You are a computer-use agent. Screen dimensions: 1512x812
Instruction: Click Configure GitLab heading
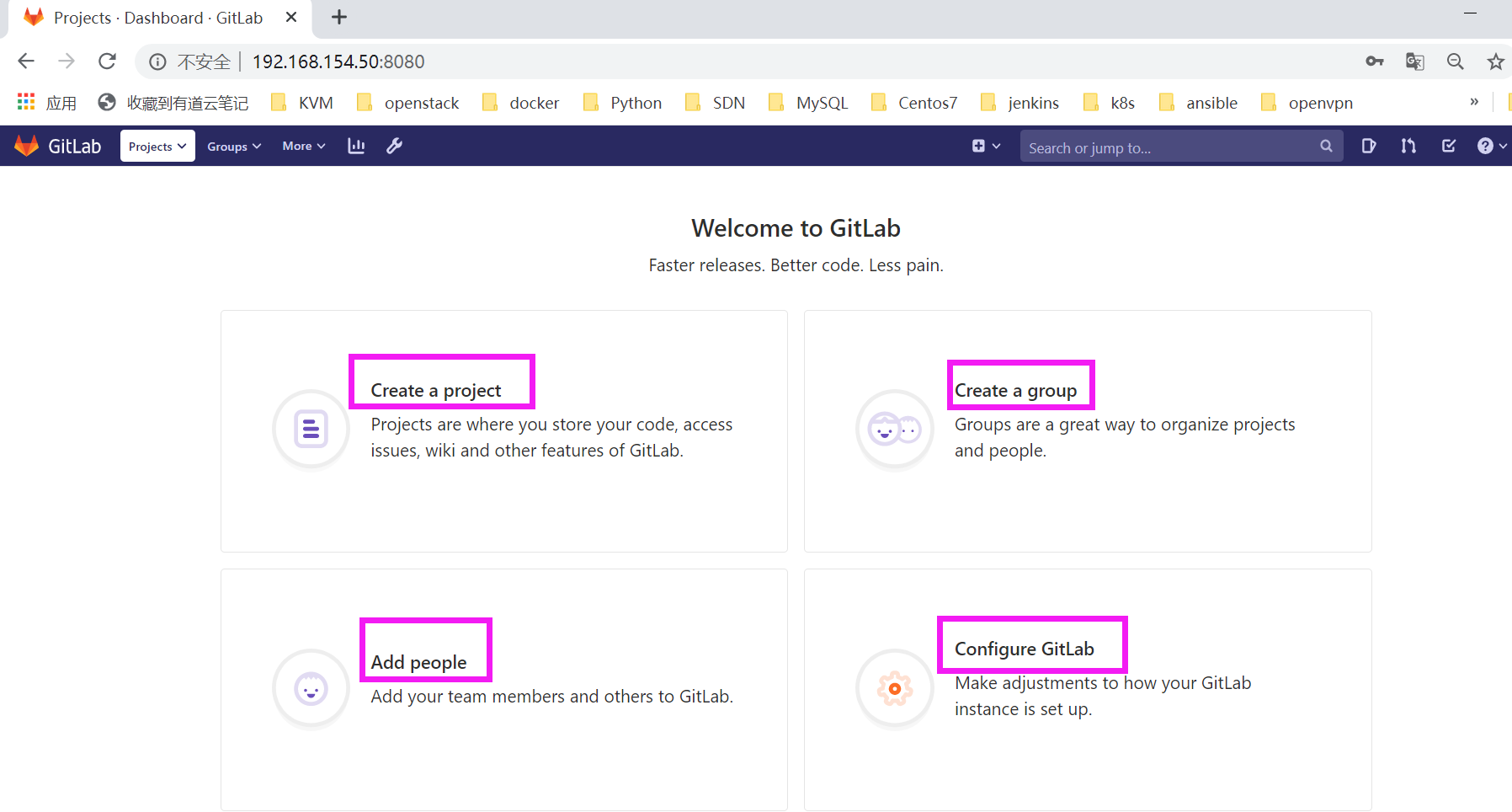point(1024,649)
